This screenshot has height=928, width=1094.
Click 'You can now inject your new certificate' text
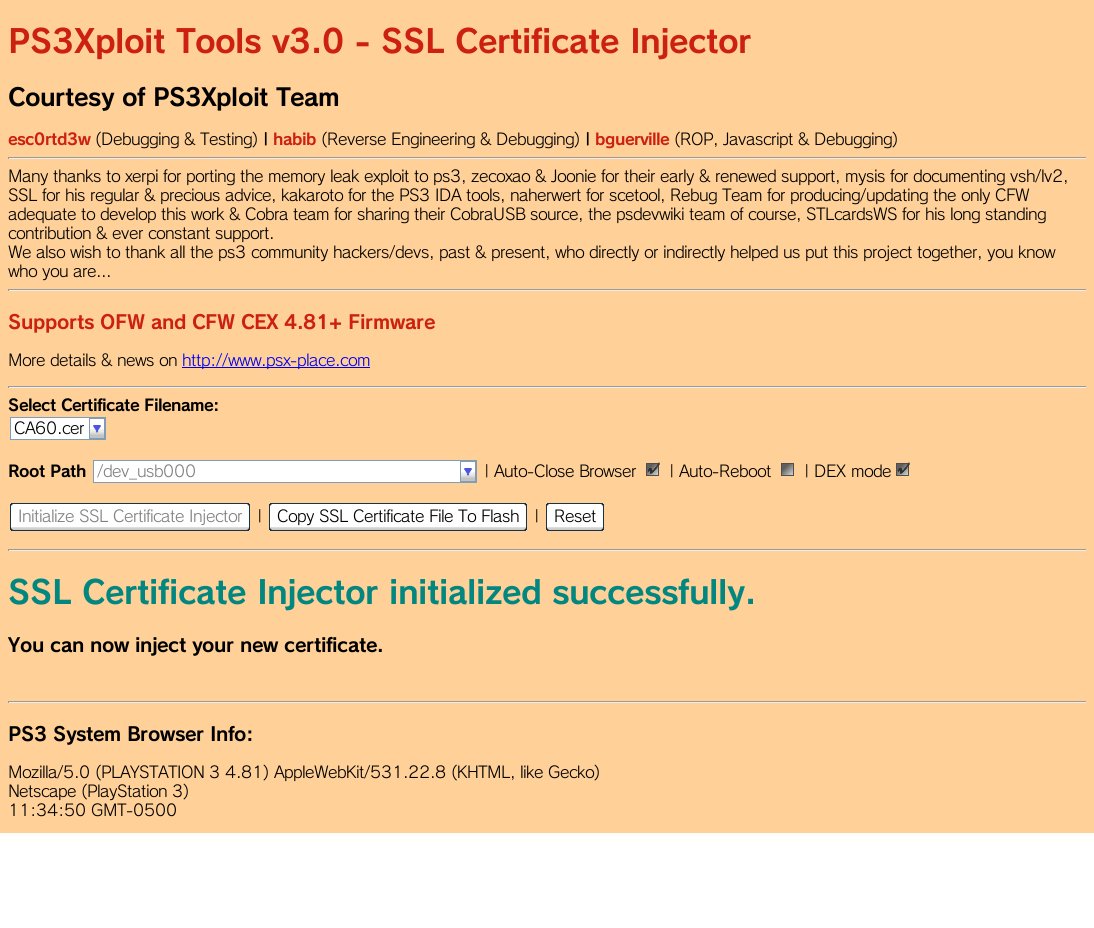(195, 645)
